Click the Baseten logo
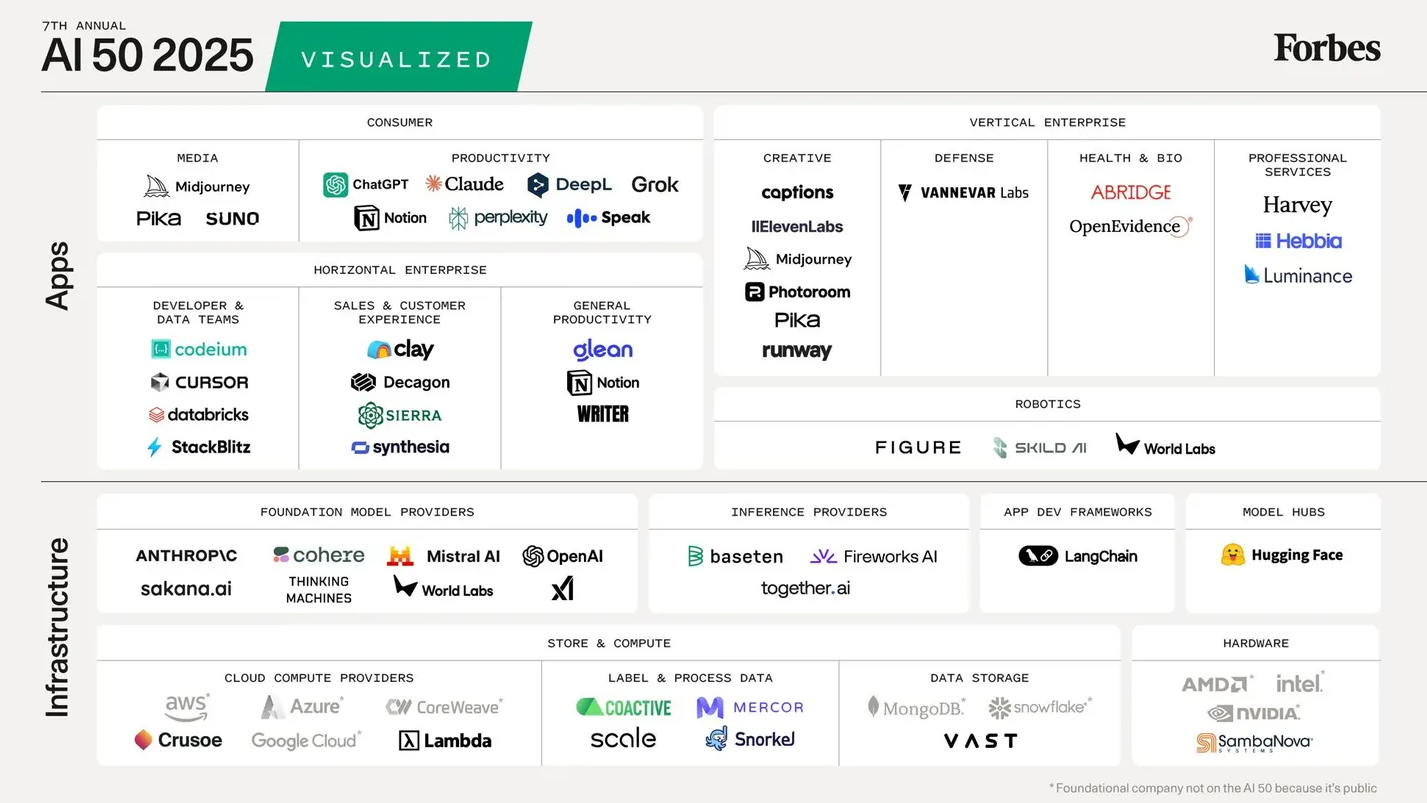The height and width of the screenshot is (803, 1427). tap(735, 556)
